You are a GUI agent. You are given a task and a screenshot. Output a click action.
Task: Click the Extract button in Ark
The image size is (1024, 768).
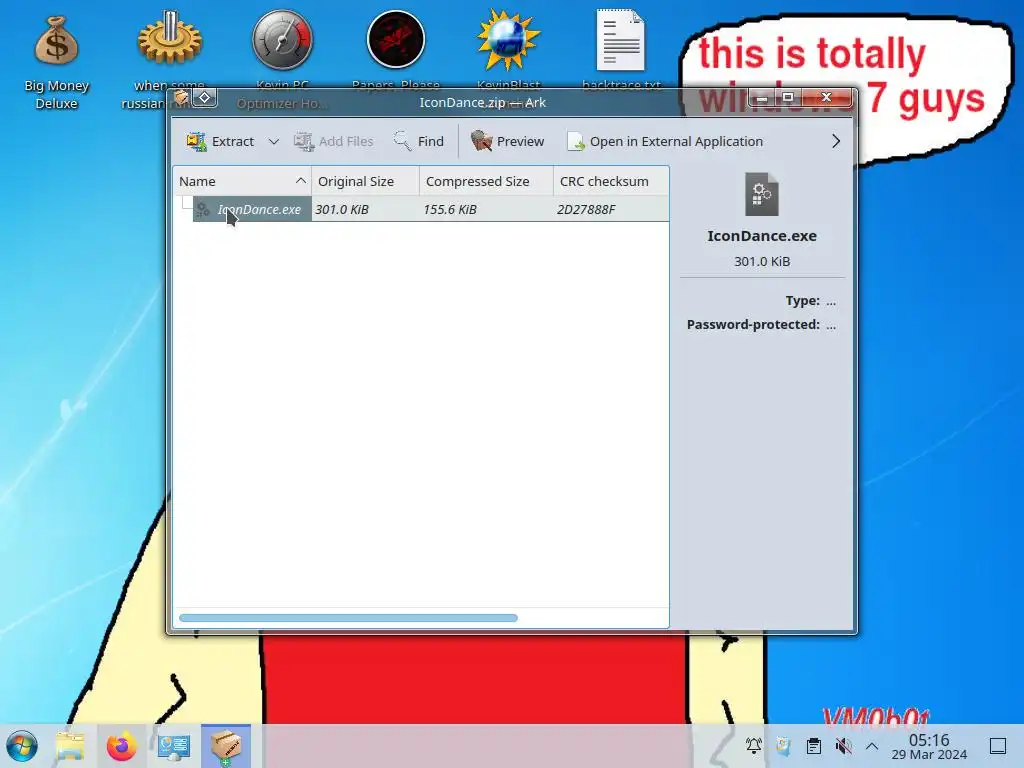(x=220, y=141)
